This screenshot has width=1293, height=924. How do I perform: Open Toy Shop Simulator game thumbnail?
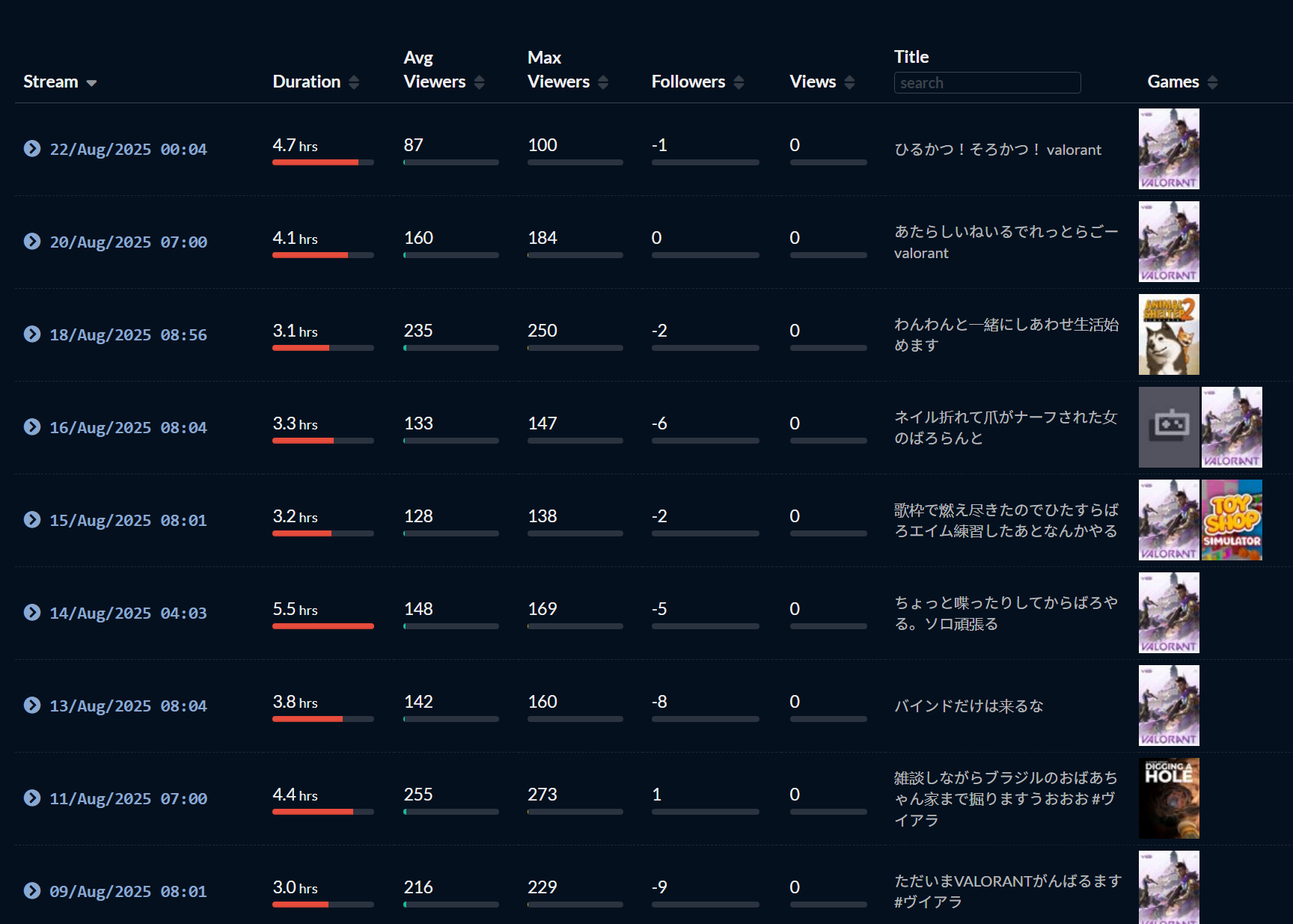pos(1232,520)
